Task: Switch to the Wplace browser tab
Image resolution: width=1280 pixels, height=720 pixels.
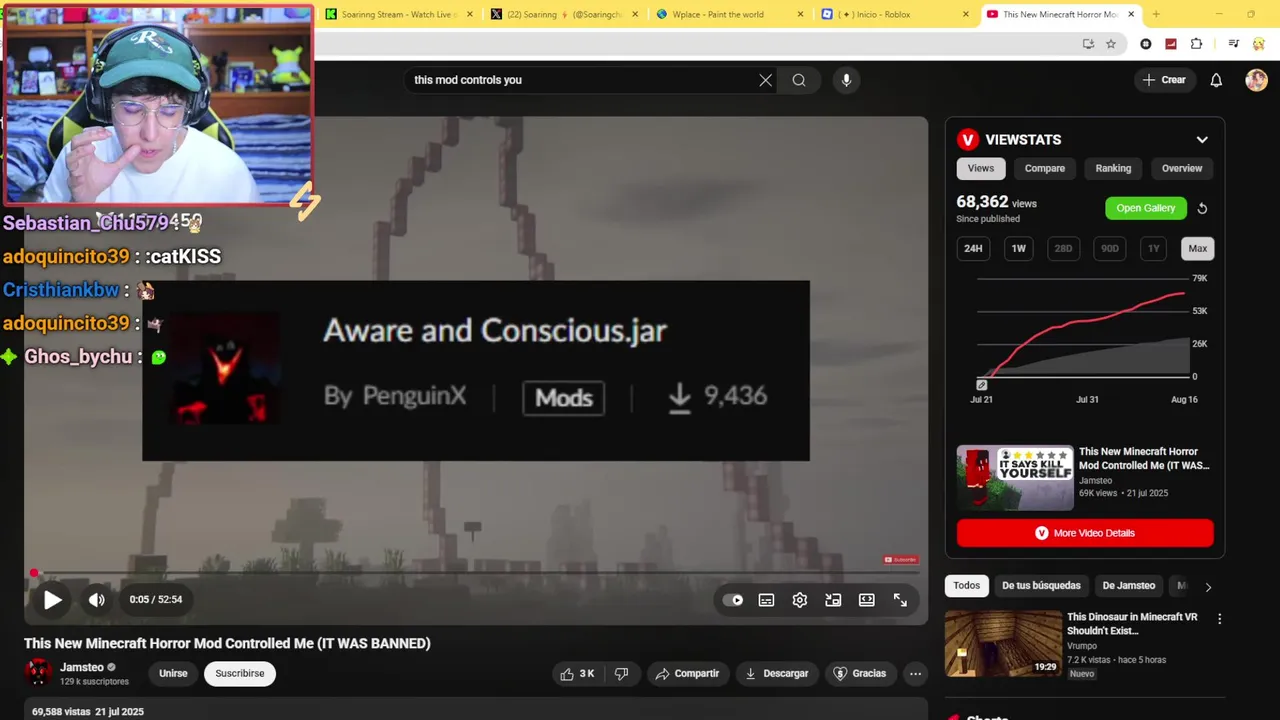Action: tap(731, 14)
